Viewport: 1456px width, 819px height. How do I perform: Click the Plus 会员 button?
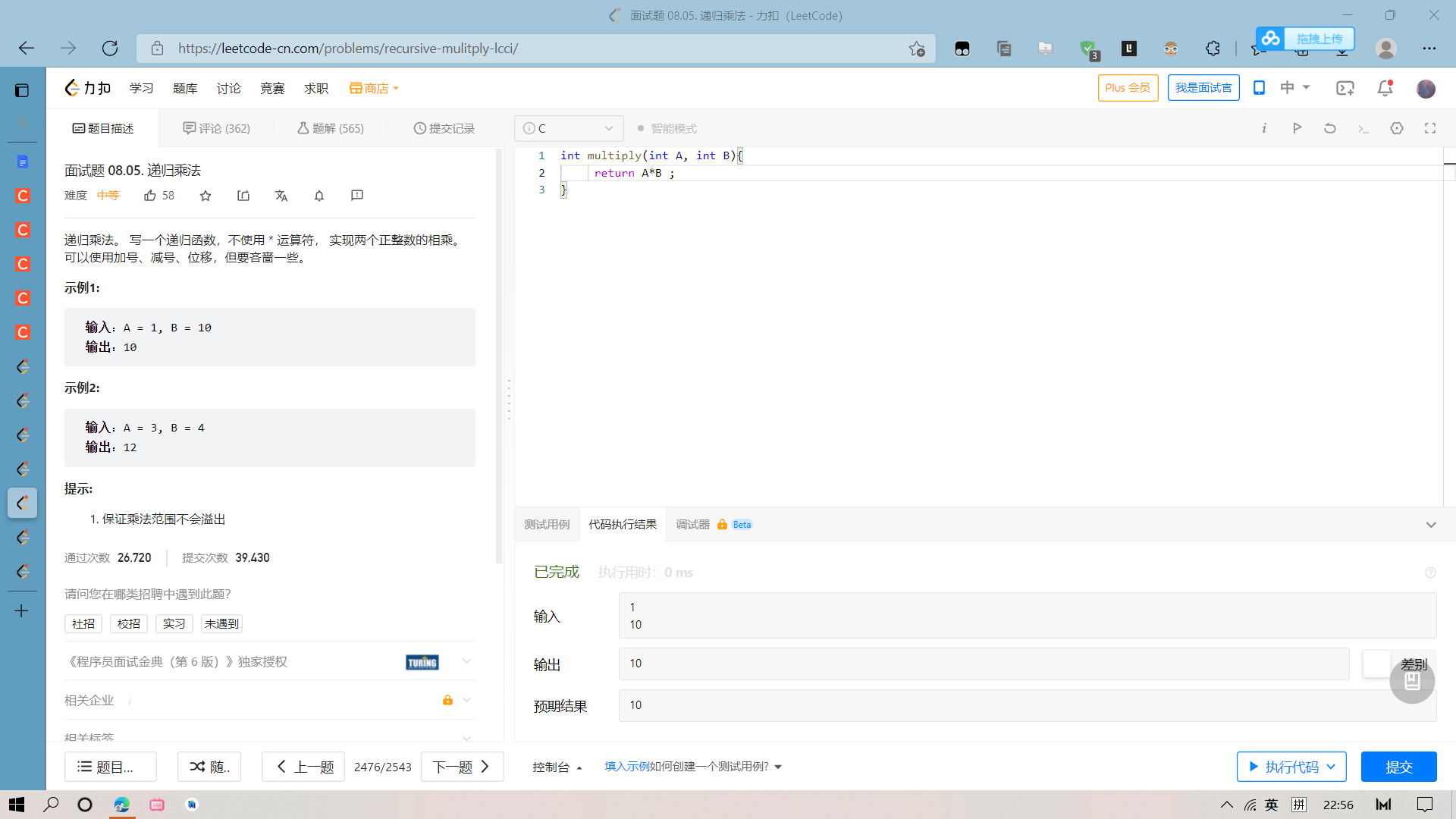click(x=1128, y=88)
